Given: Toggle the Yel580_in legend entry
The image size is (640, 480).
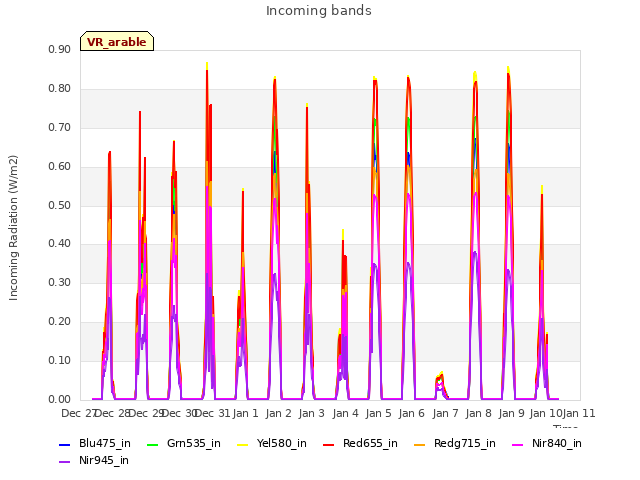Looking at the screenshot, I should (271, 443).
